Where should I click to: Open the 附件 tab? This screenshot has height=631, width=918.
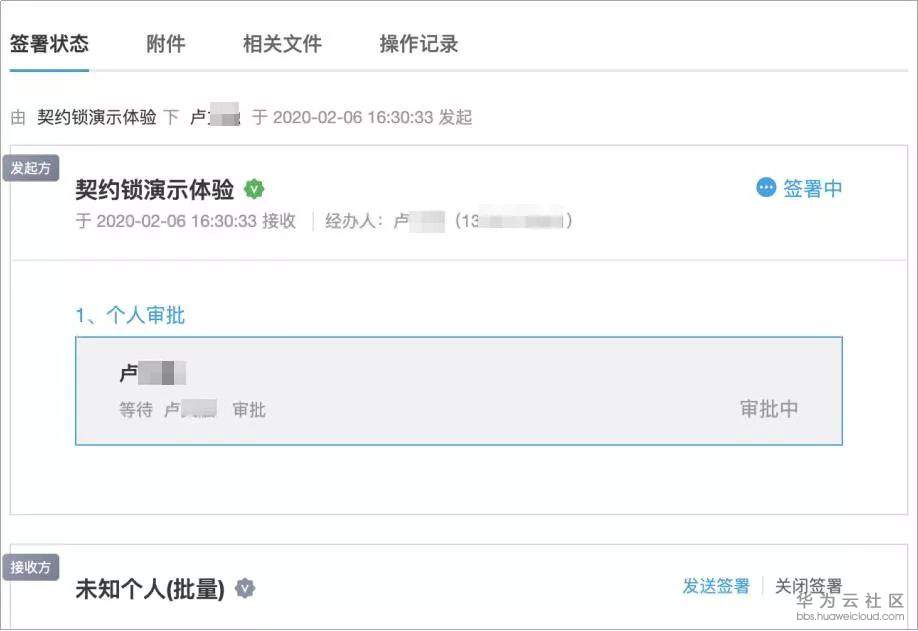click(166, 44)
